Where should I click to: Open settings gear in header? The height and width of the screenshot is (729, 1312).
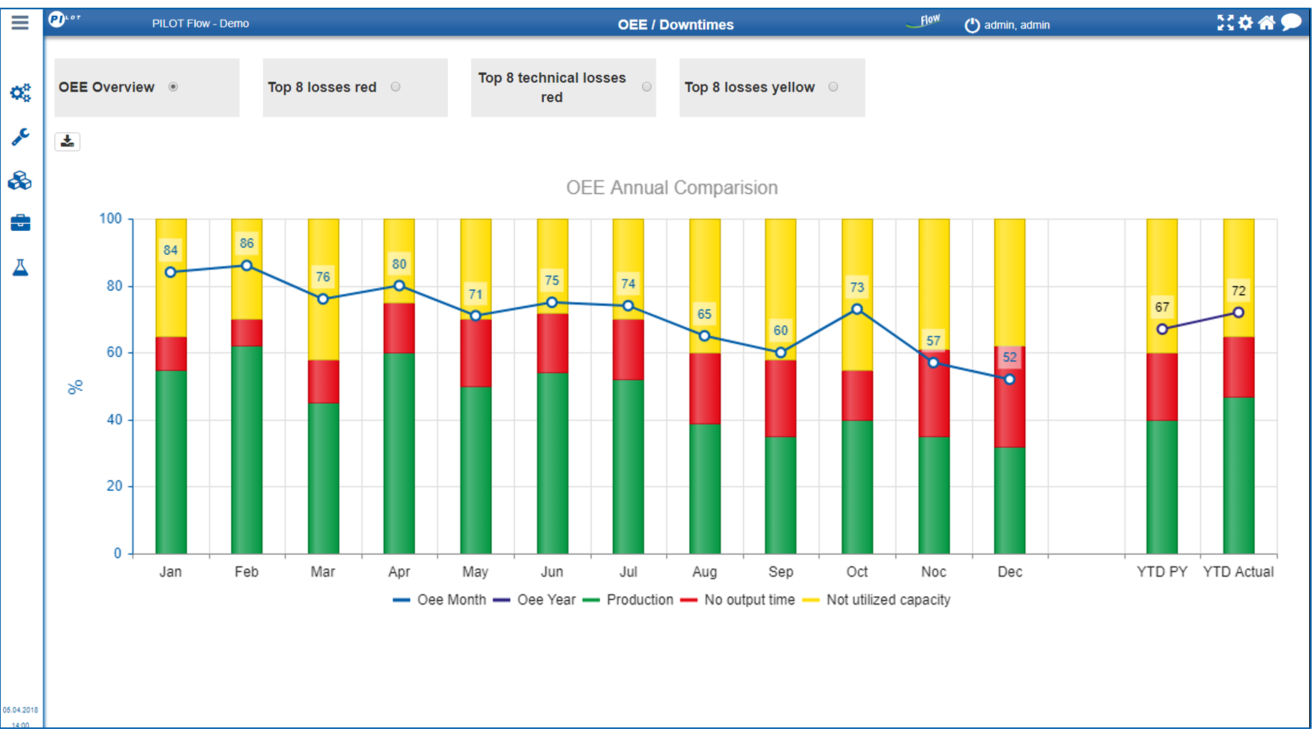tap(1245, 23)
